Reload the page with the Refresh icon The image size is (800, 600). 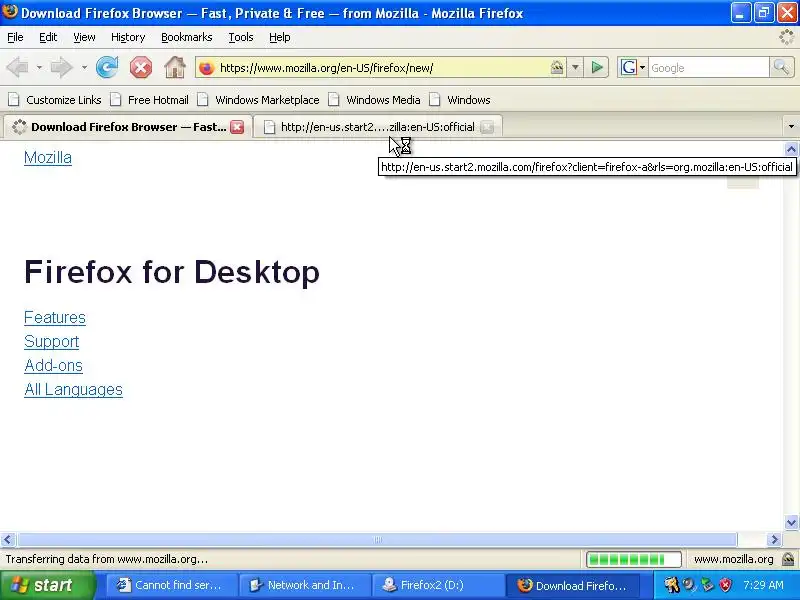[x=107, y=67]
